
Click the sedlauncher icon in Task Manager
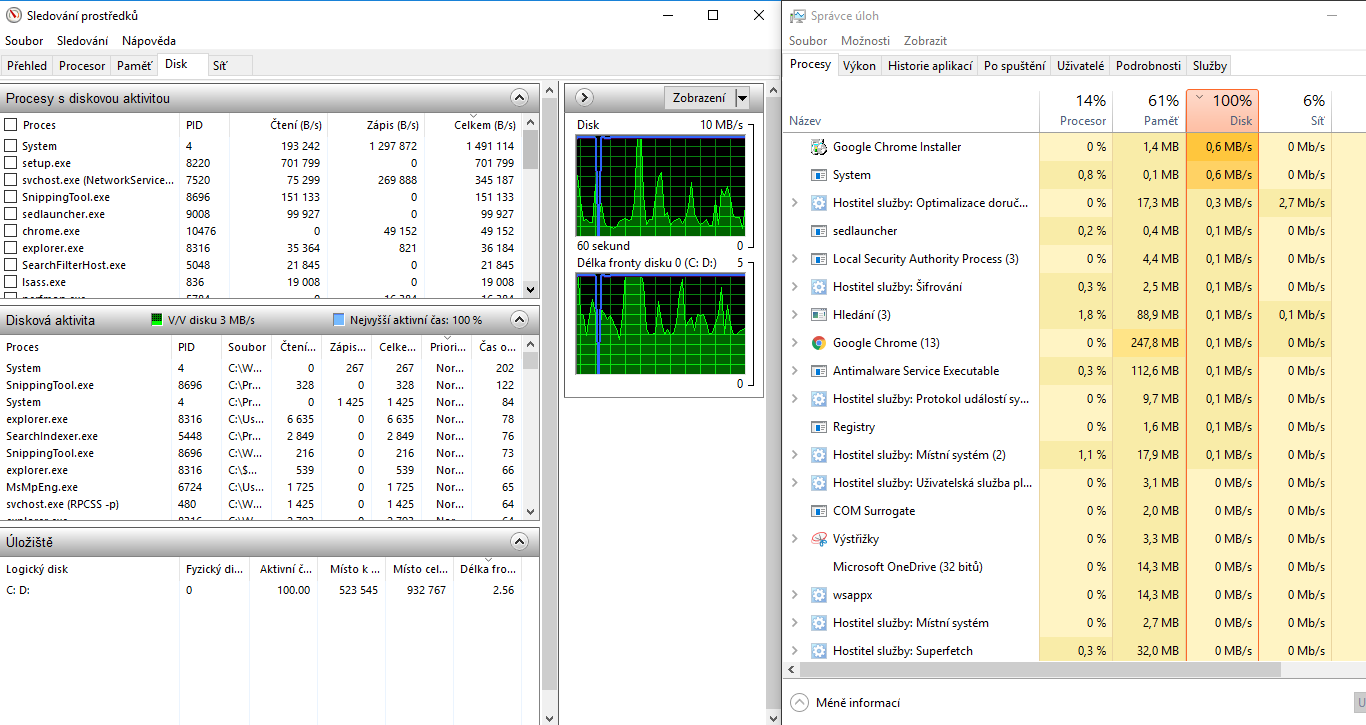(x=818, y=231)
